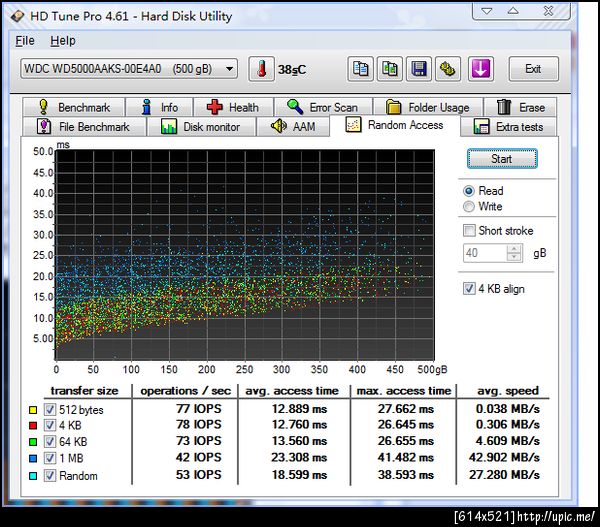Toggle the 512 bytes transfer size checkbox
The width and height of the screenshot is (600, 527).
[x=50, y=410]
